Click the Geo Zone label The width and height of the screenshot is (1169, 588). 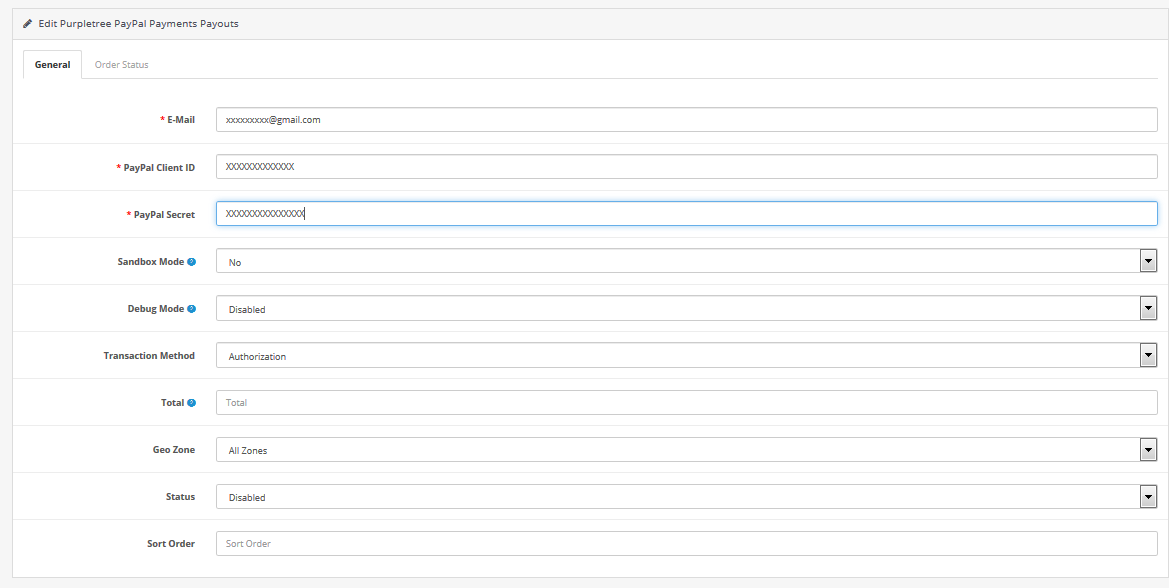click(x=174, y=449)
